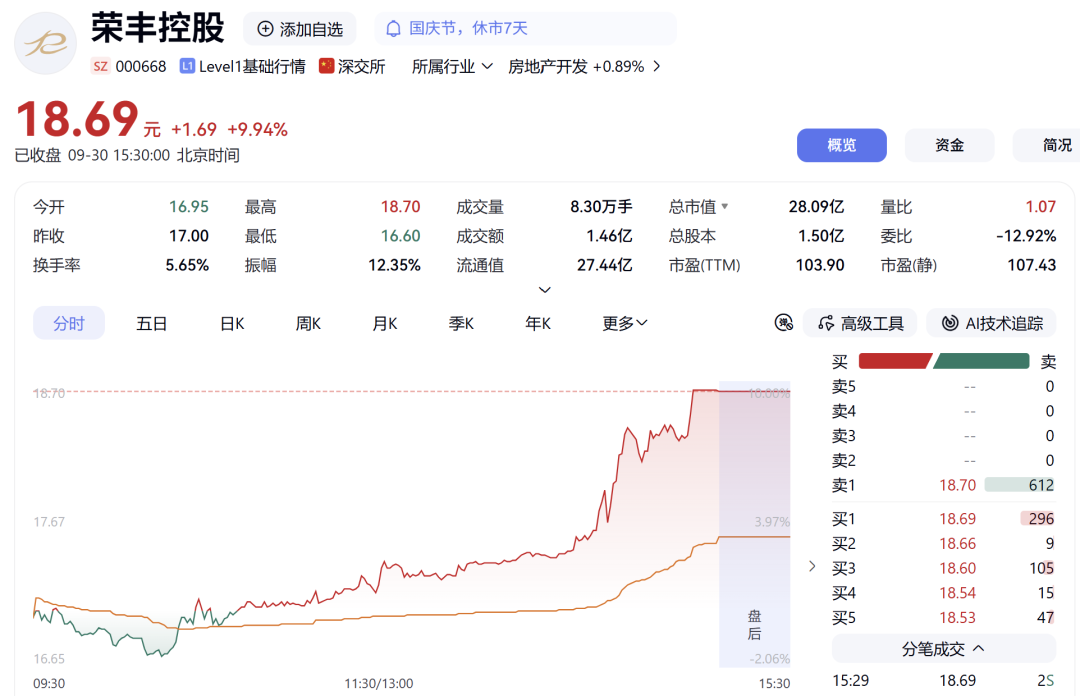Viewport: 1080px width, 696px height.
Task: Click the 盘后 after-hours zone in the chart
Action: tap(754, 524)
